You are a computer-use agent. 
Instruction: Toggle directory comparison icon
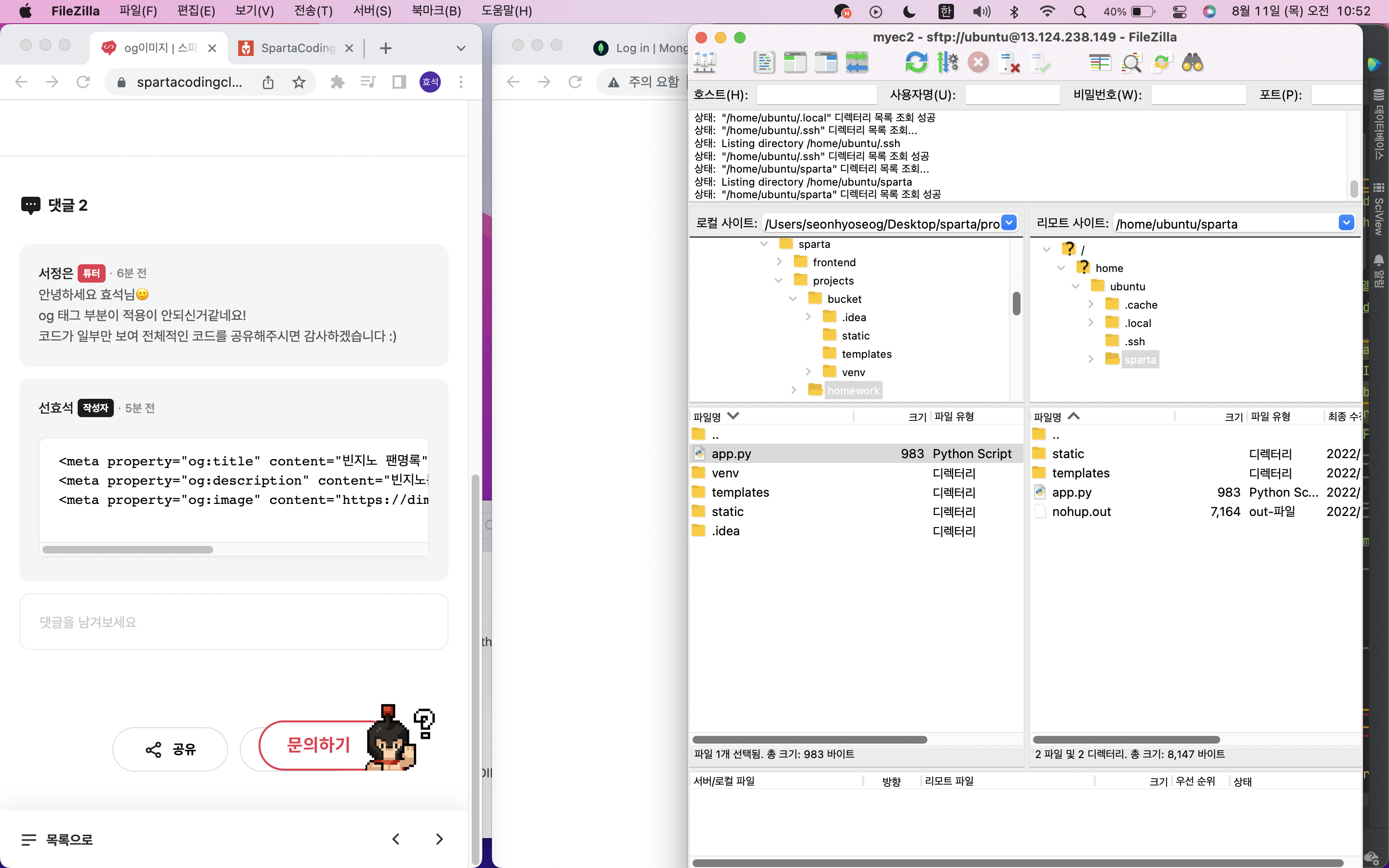(1130, 63)
